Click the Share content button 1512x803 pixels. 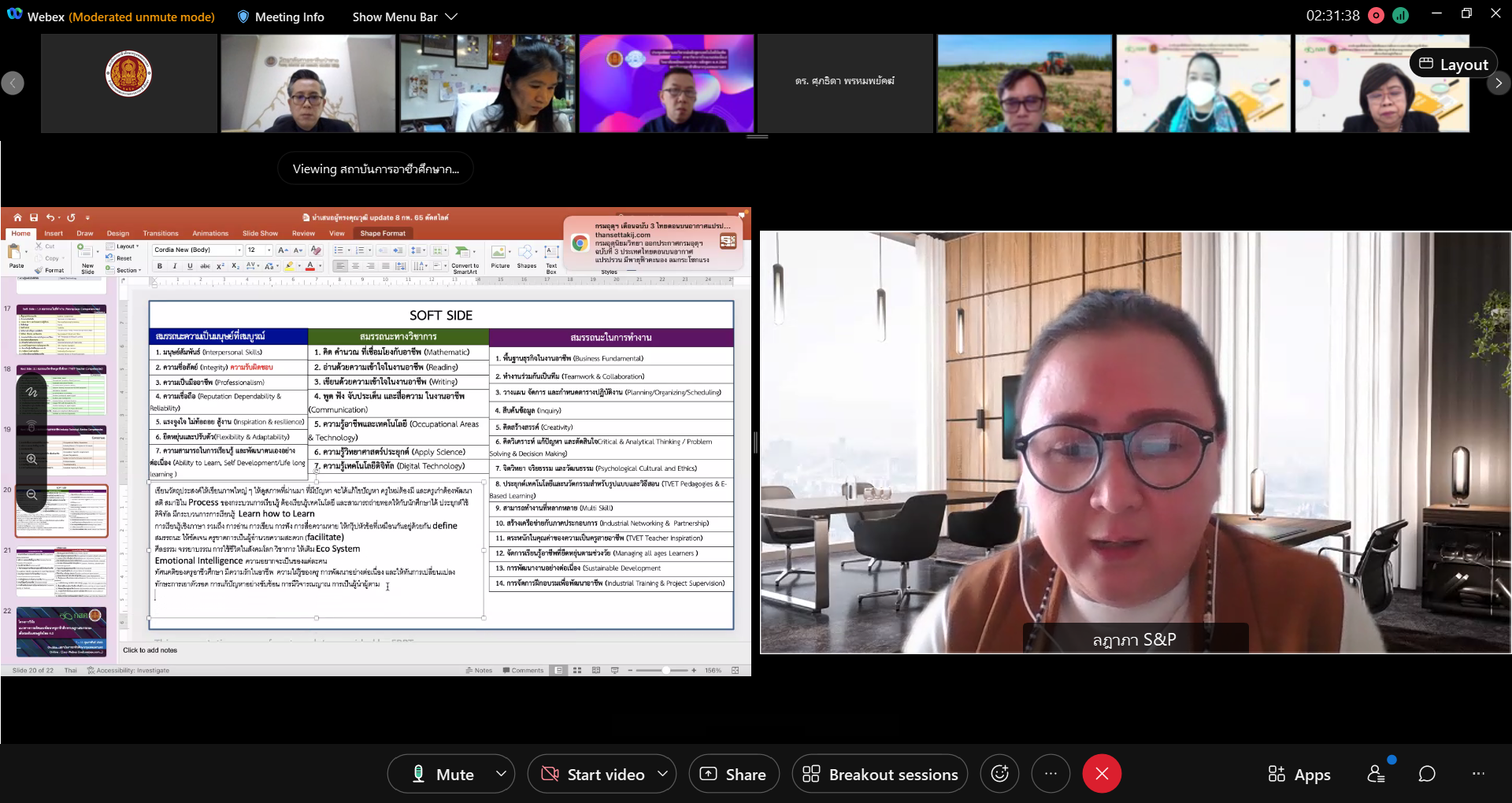[x=733, y=775]
